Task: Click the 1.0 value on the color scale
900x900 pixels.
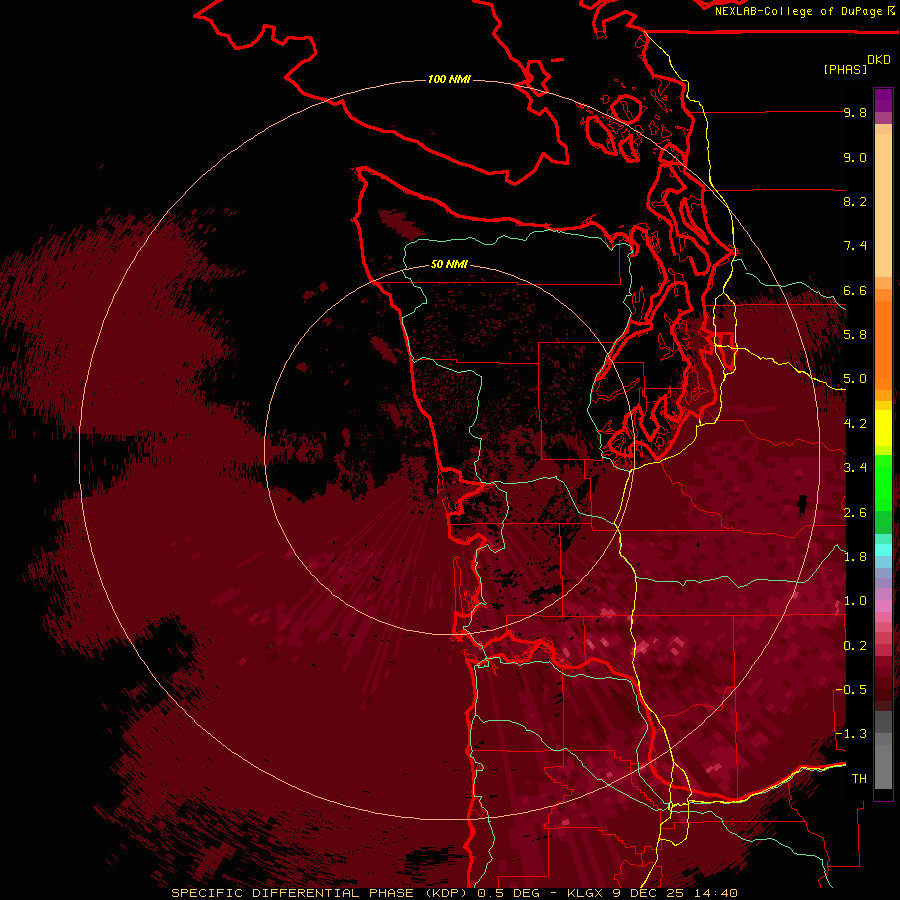Action: click(855, 601)
